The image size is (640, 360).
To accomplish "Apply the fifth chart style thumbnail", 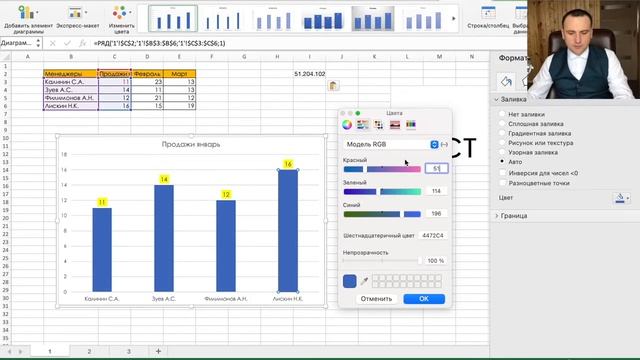I will (373, 18).
